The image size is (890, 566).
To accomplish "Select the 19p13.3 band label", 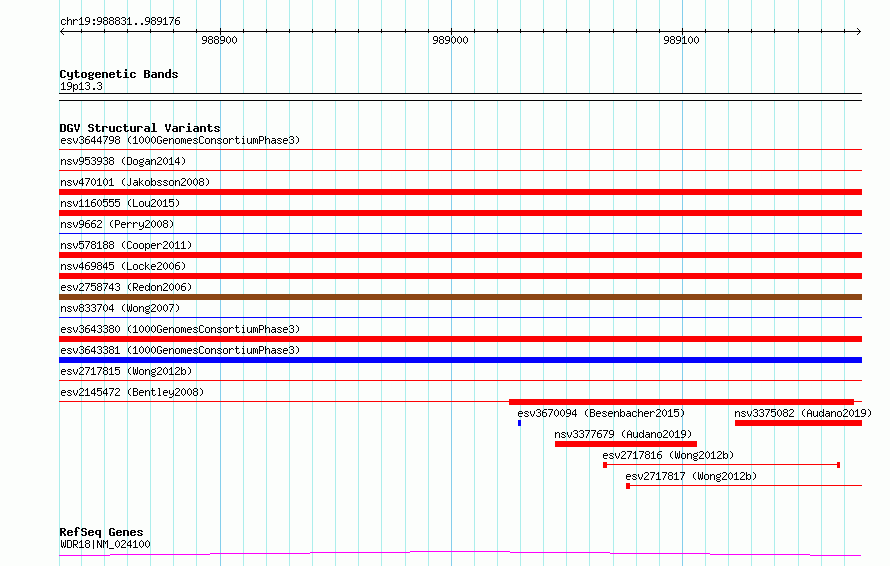I will (x=81, y=86).
